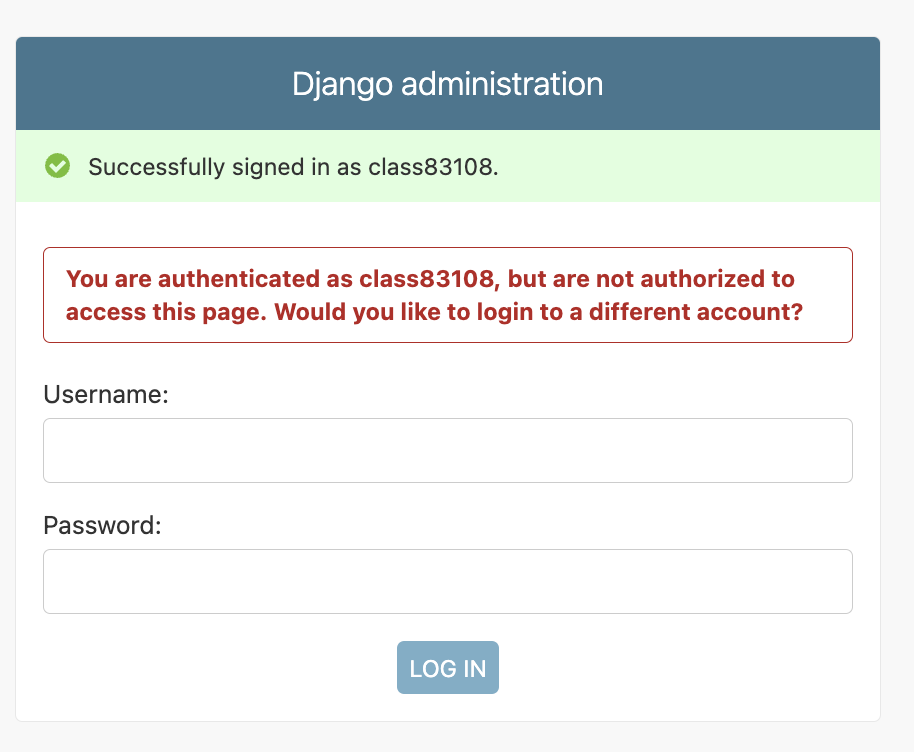Viewport: 914px width, 752px height.
Task: Open the Django administration header title
Action: tap(447, 84)
